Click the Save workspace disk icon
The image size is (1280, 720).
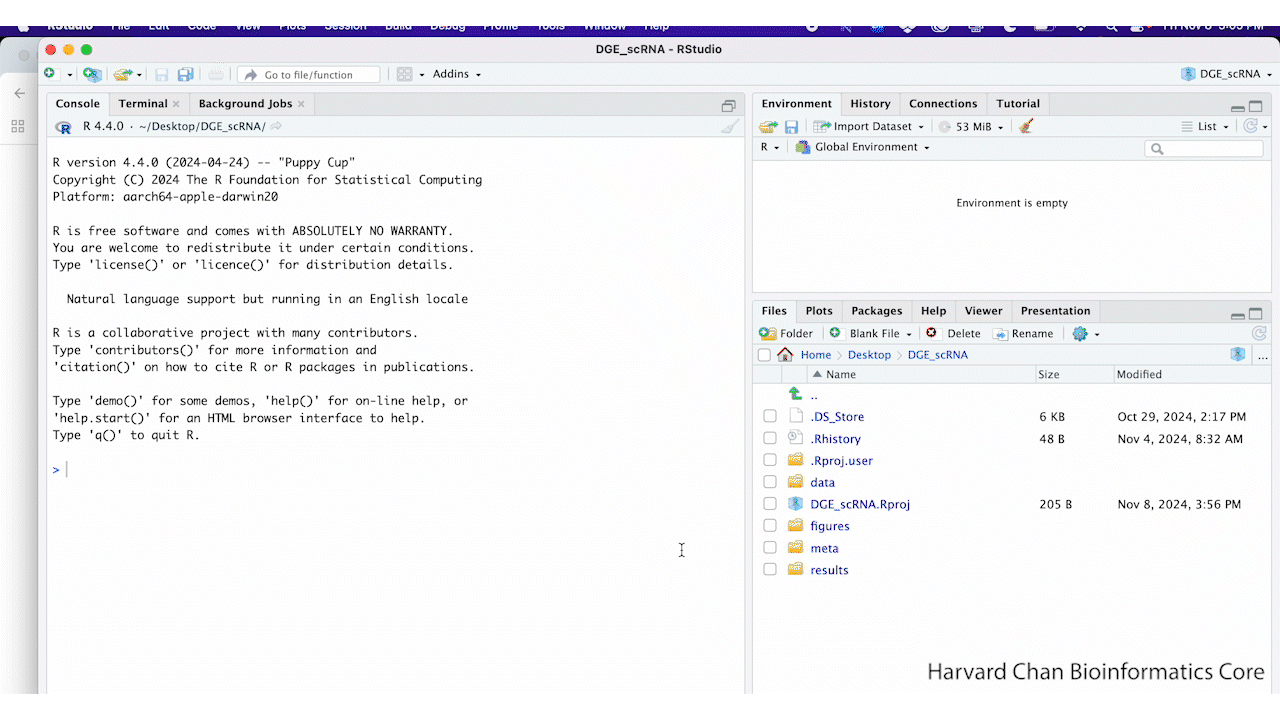pyautogui.click(x=791, y=126)
